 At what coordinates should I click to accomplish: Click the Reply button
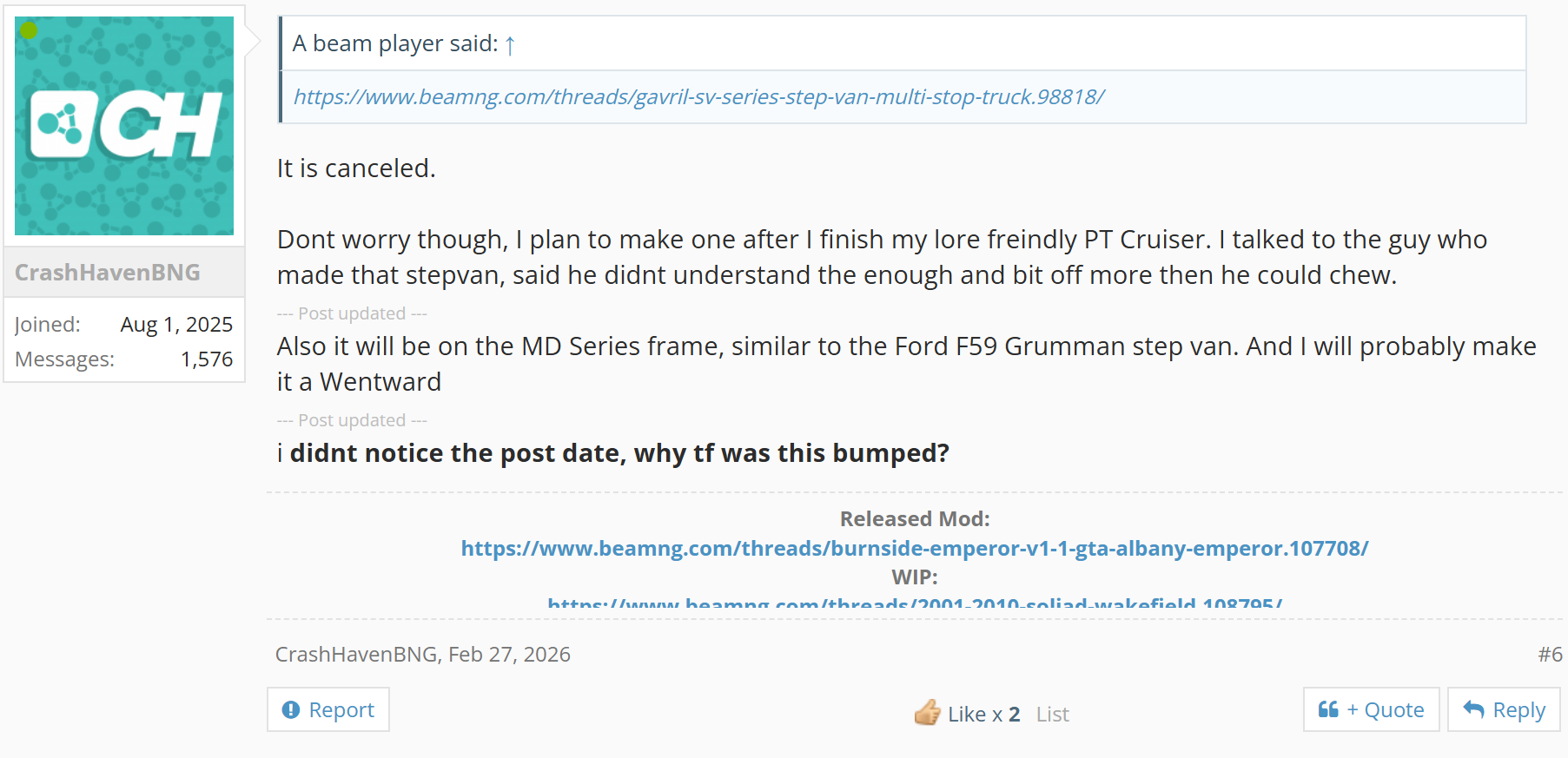tap(1504, 709)
